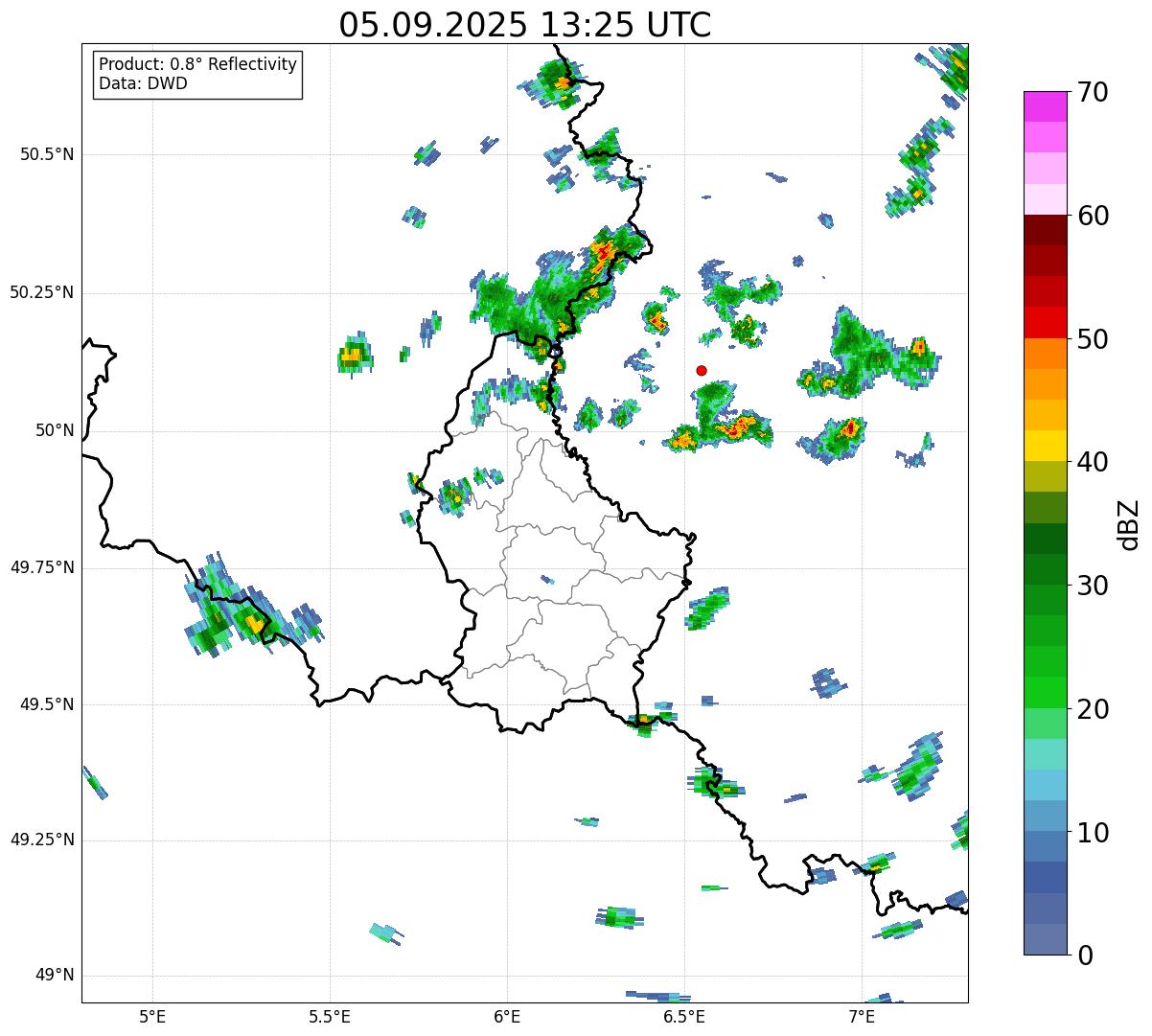Click the 49.25°N latitude label
The width and height of the screenshot is (1152, 1036).
[x=42, y=840]
